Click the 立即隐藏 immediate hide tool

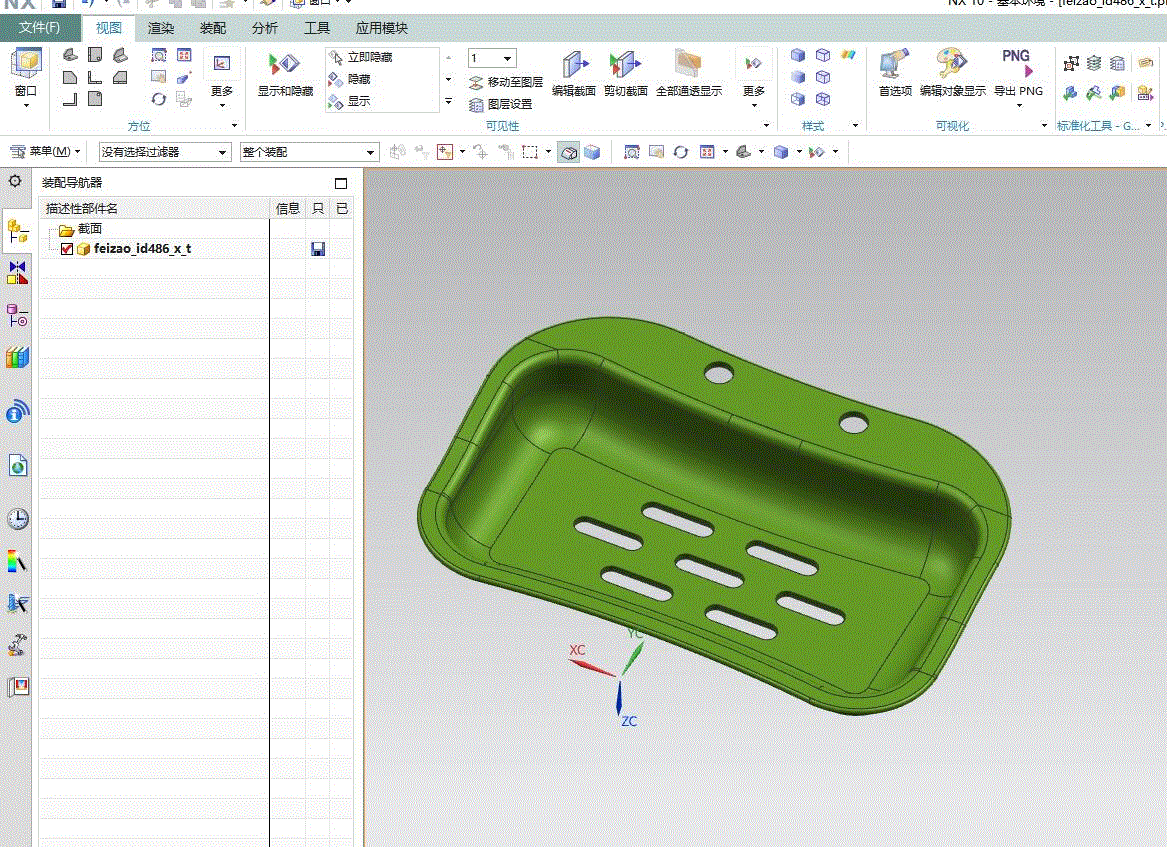click(361, 57)
